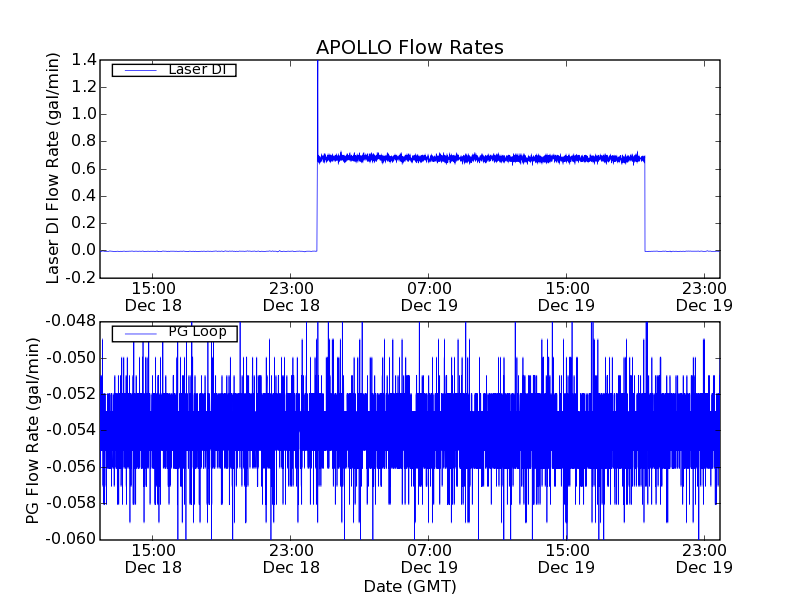Click the 0.0 y-axis tick label
Screen dimensions: 800x600
(x=84, y=250)
